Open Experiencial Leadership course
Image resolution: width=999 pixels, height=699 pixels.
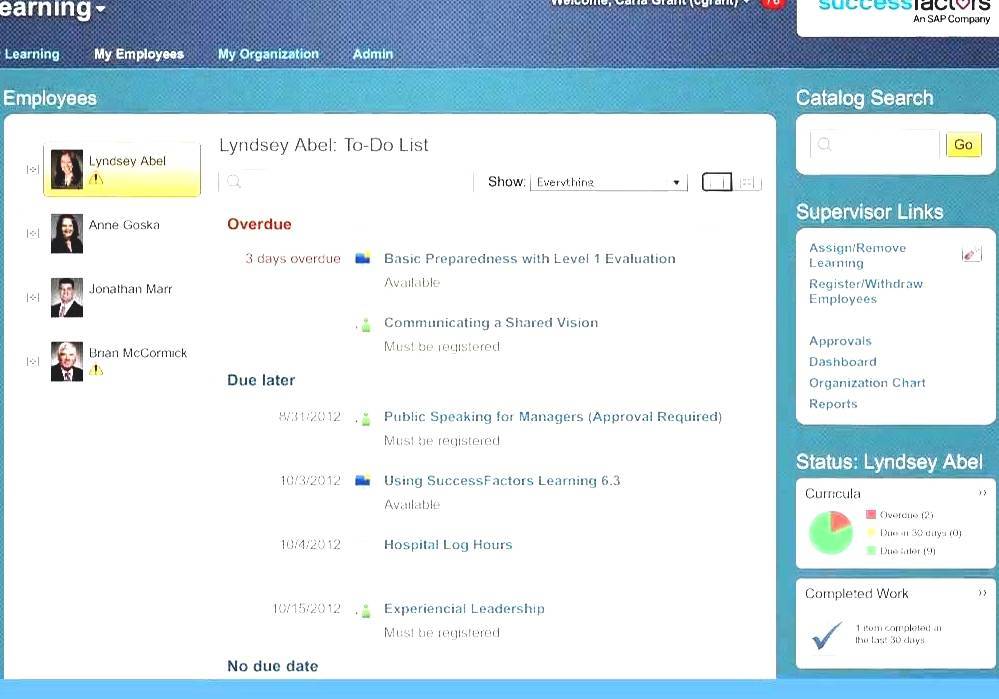464,609
